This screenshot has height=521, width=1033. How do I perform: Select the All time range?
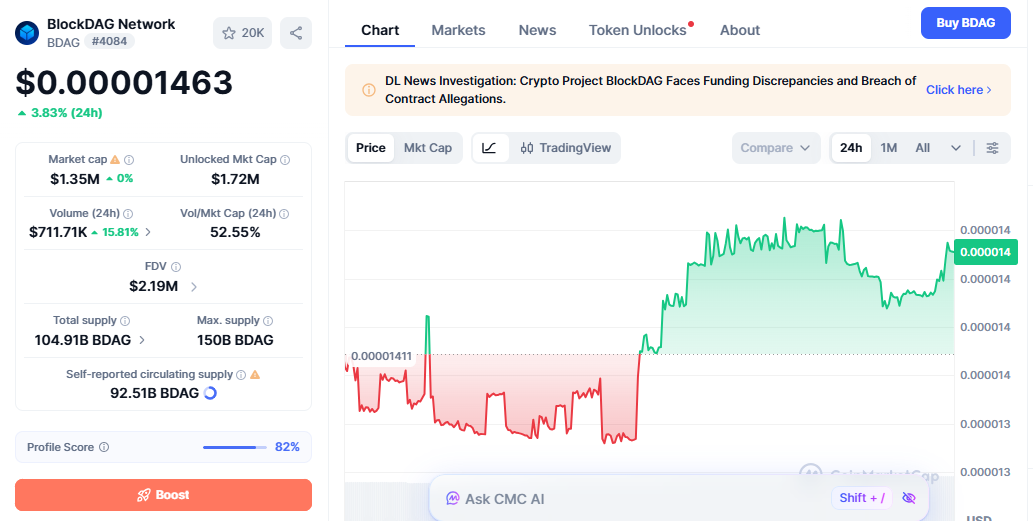click(923, 148)
